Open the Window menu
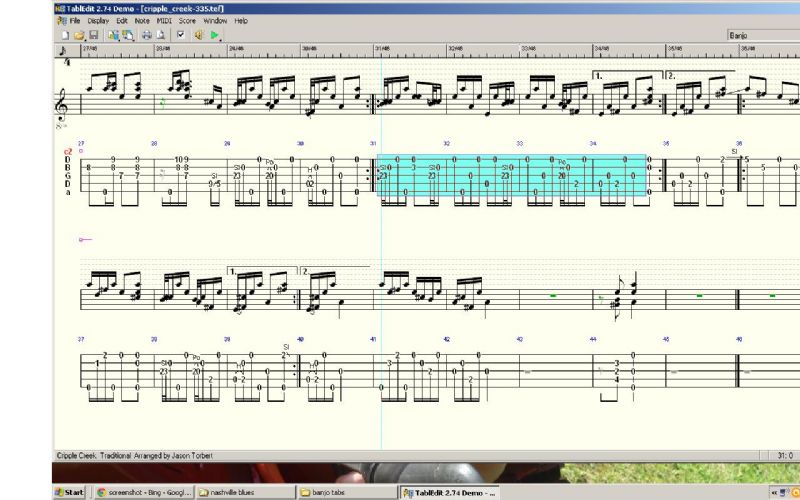This screenshot has width=800, height=500. (x=215, y=21)
